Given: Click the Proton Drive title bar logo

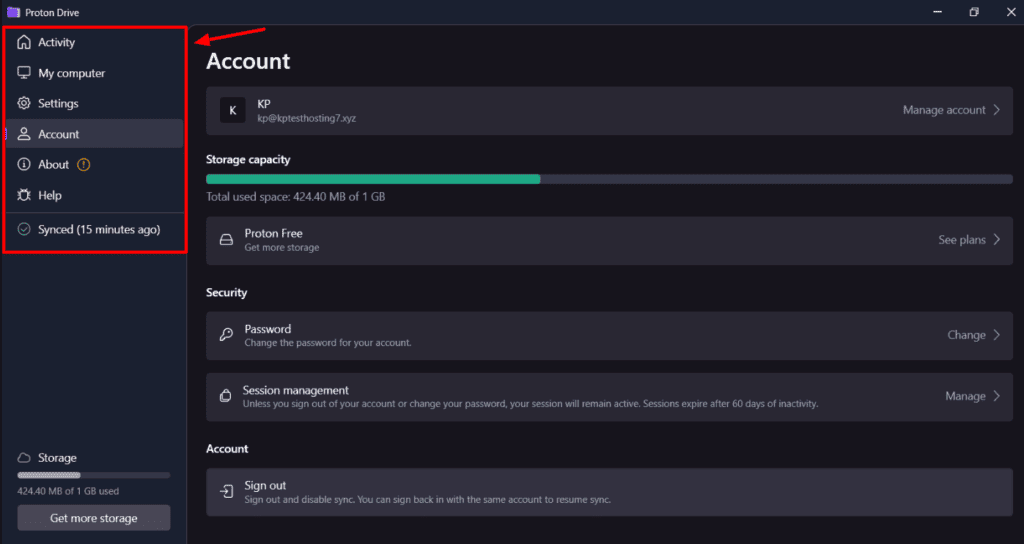Looking at the screenshot, I should (x=12, y=12).
